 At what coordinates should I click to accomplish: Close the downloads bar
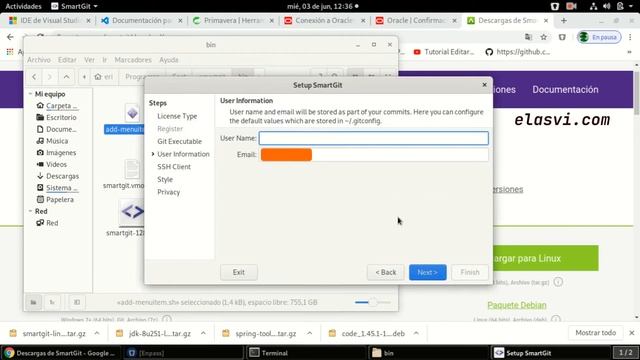632,333
